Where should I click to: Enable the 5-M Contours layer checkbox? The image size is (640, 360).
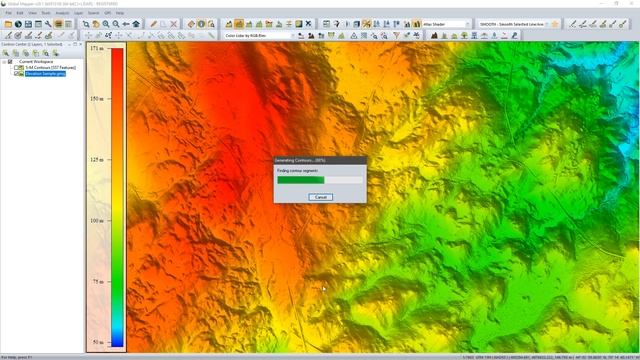click(16, 67)
